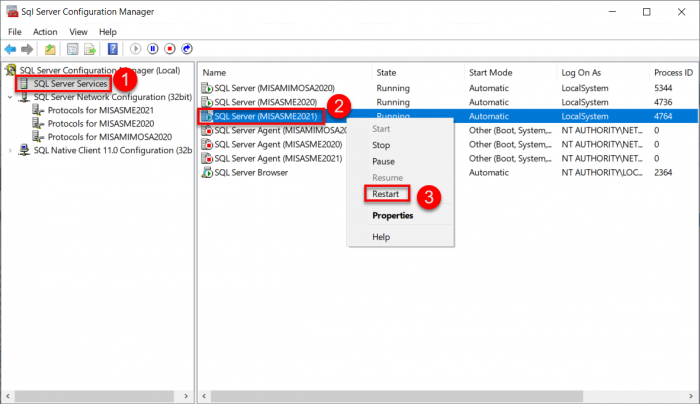
Task: Click the Up one level folder icon
Action: (x=50, y=49)
